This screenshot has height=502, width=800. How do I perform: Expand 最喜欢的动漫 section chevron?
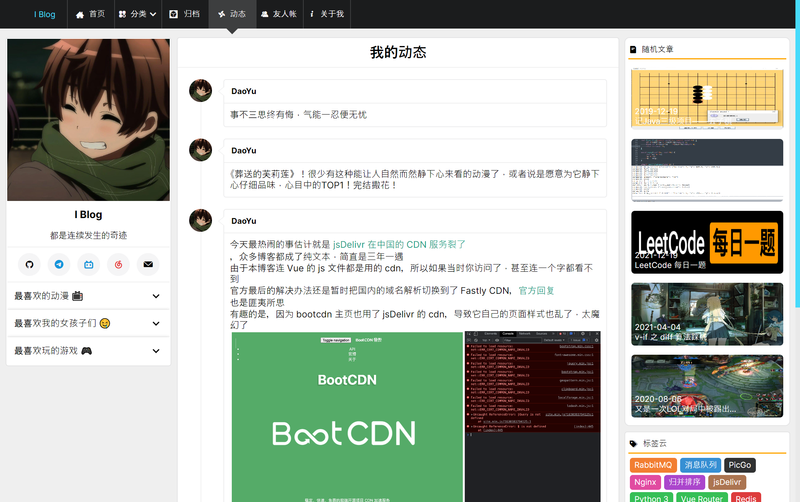coord(156,296)
